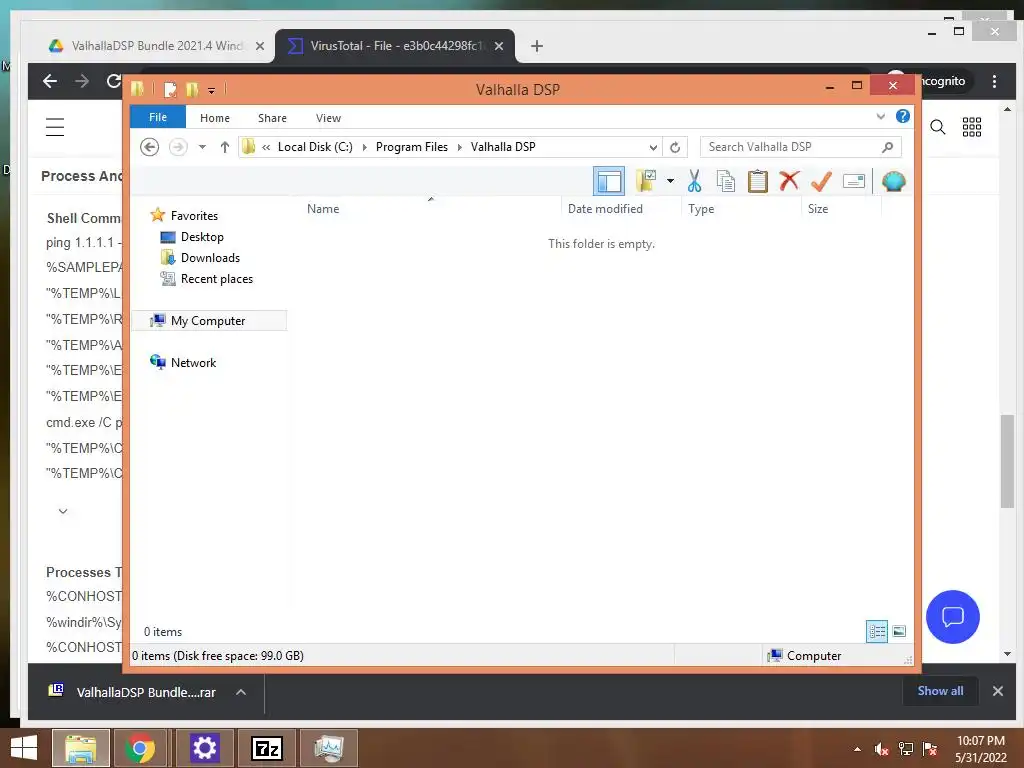Open the recent locations dropdown arrow
The image size is (1024, 768).
click(x=202, y=147)
